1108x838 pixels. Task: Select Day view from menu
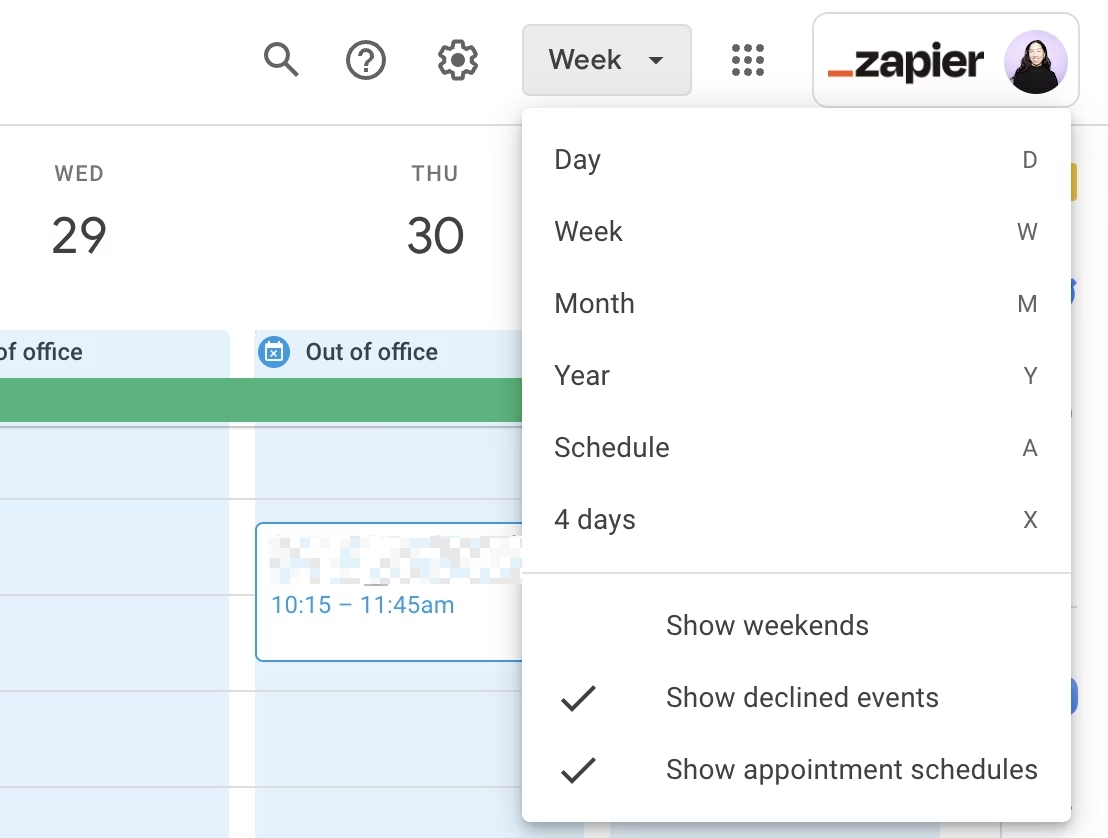[577, 160]
